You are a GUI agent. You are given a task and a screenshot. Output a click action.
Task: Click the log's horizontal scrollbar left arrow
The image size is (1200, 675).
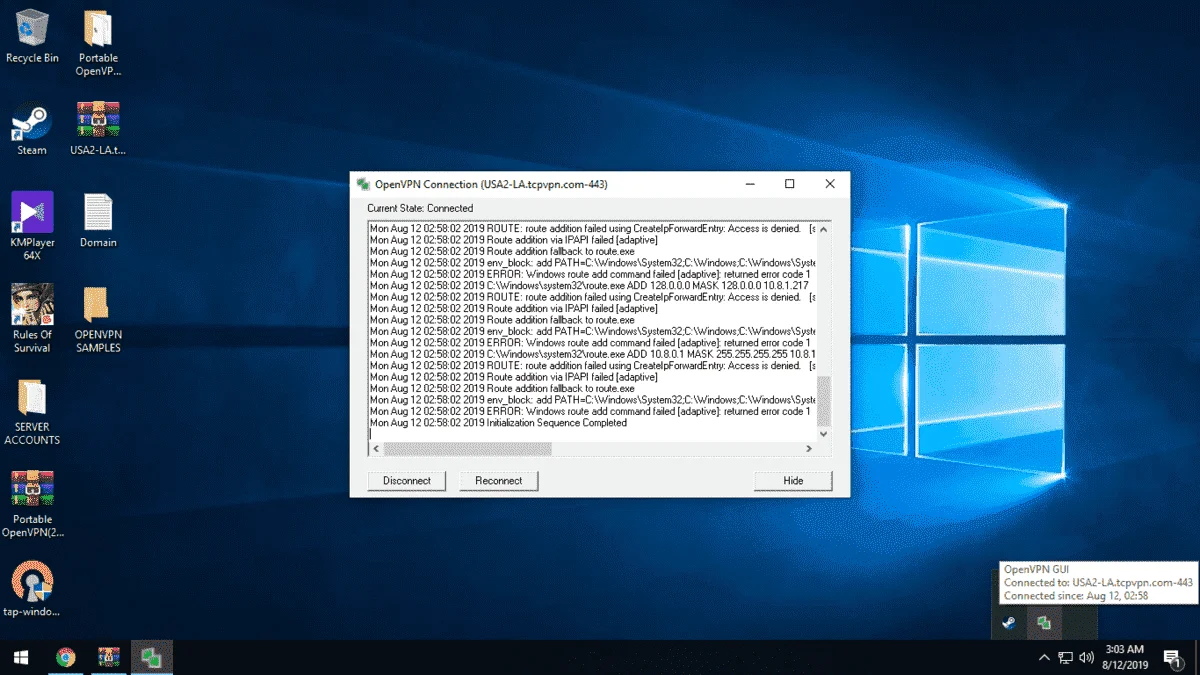[x=375, y=449]
